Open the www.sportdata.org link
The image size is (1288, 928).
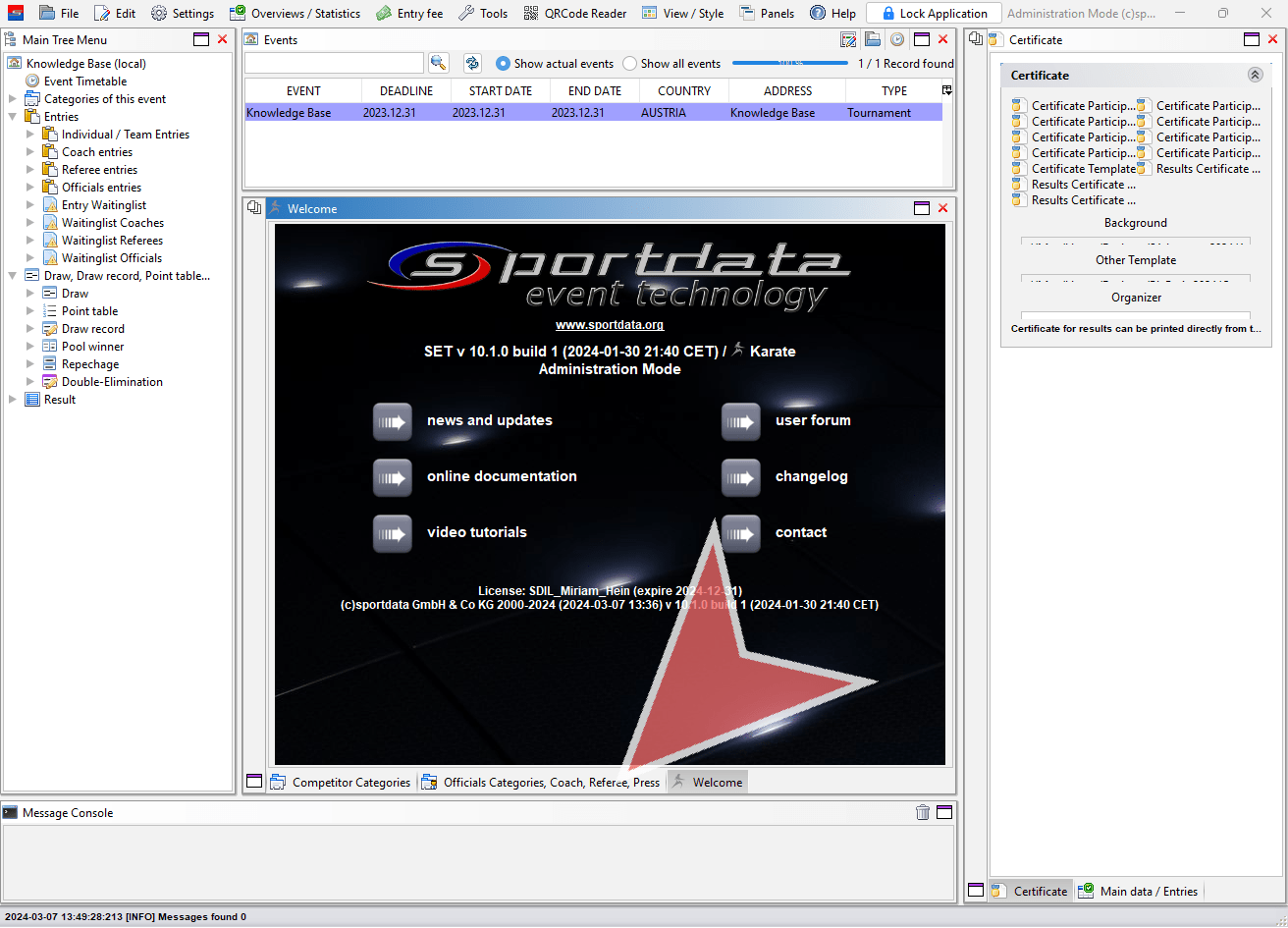[610, 325]
